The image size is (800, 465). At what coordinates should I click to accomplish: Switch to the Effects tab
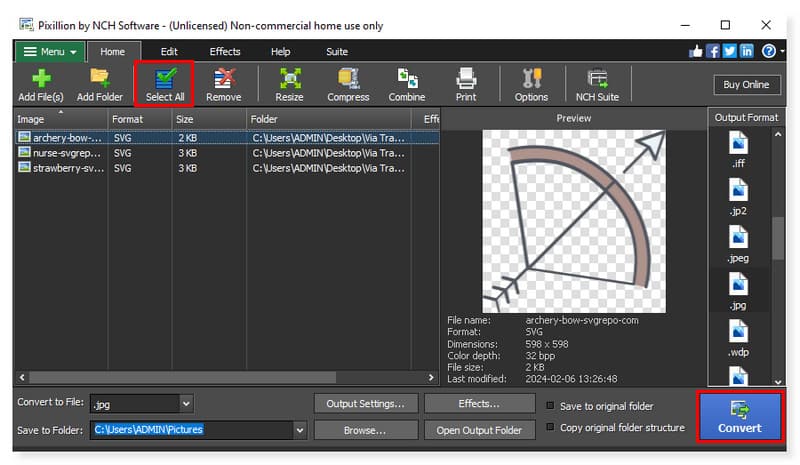pyautogui.click(x=225, y=51)
